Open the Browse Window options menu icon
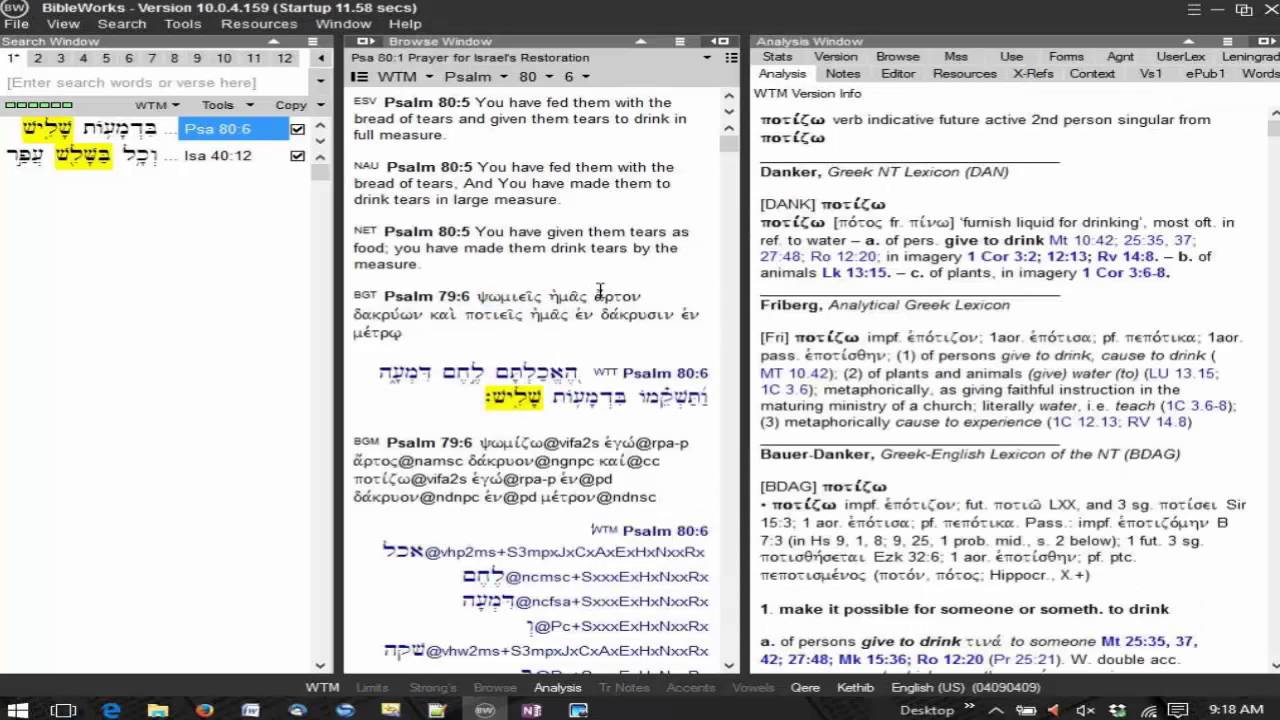Viewport: 1280px width, 720px height. pos(680,41)
